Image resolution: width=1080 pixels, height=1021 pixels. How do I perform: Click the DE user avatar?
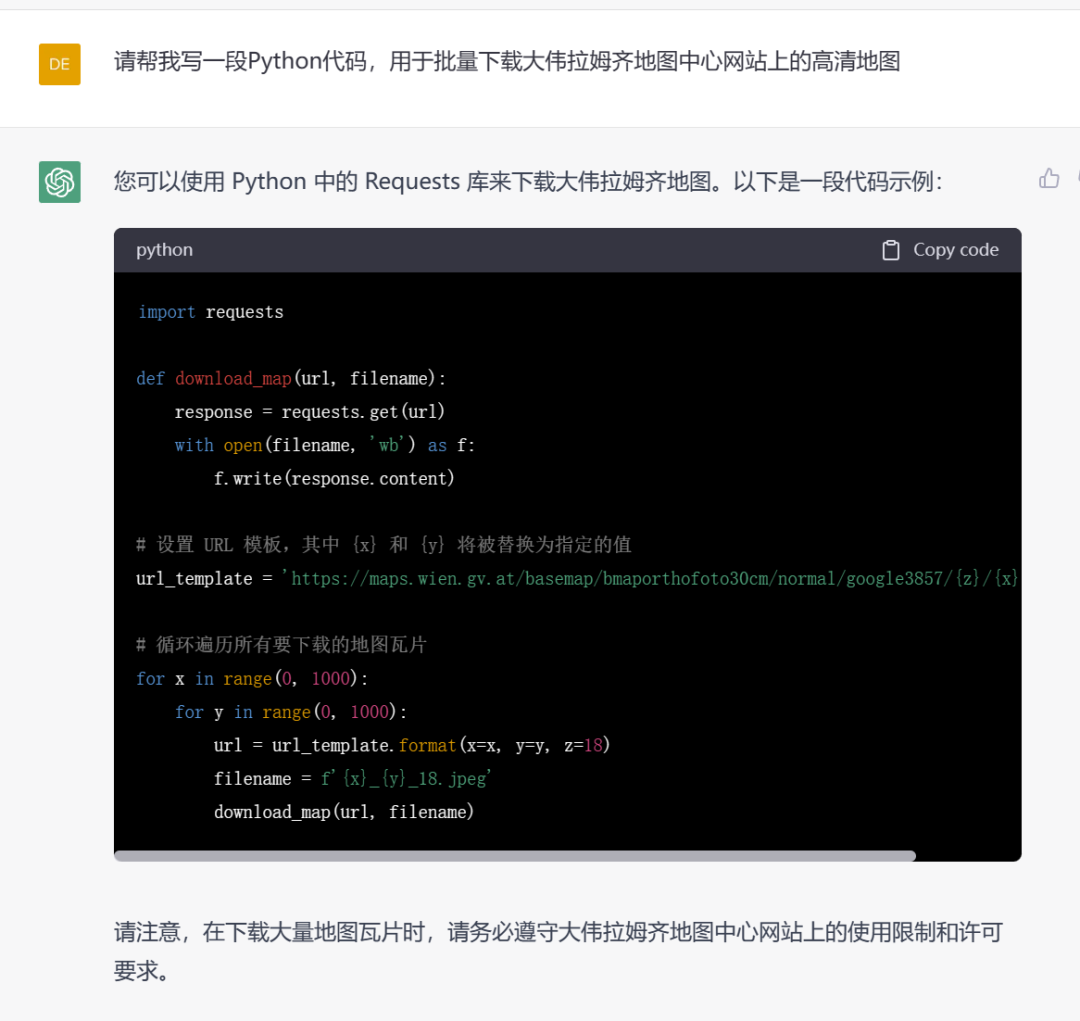59,64
